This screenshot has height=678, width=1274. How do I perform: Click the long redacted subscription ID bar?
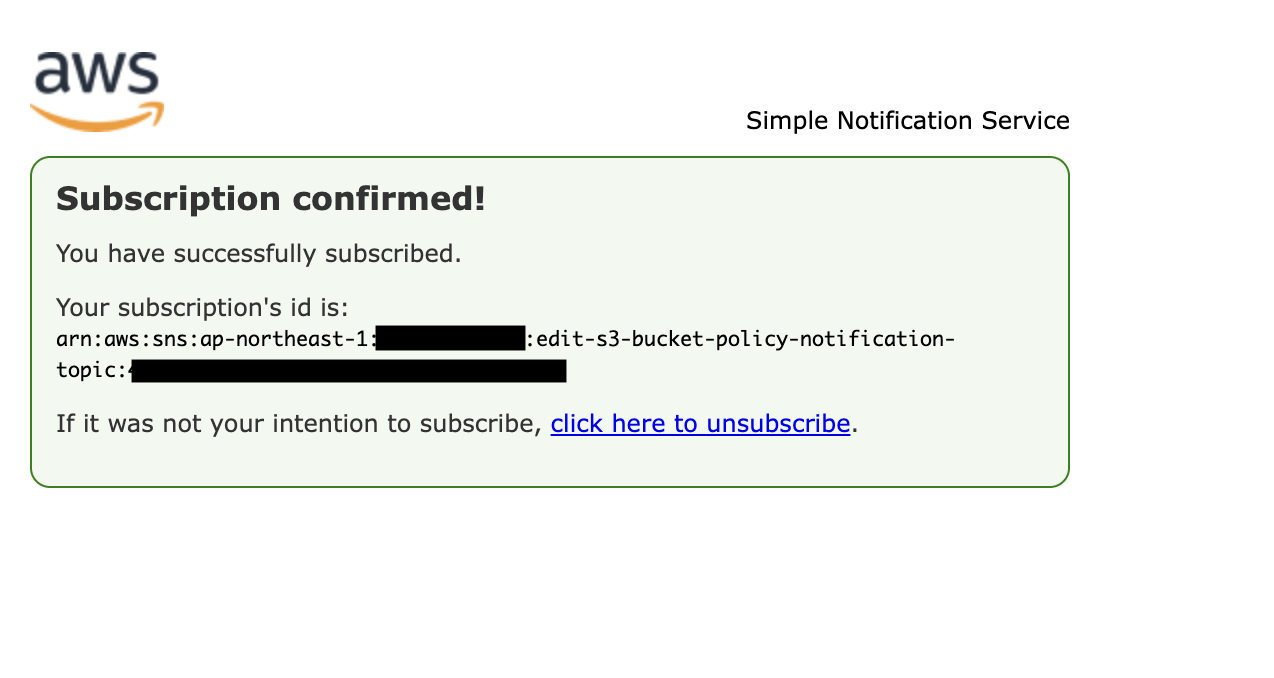tap(350, 371)
